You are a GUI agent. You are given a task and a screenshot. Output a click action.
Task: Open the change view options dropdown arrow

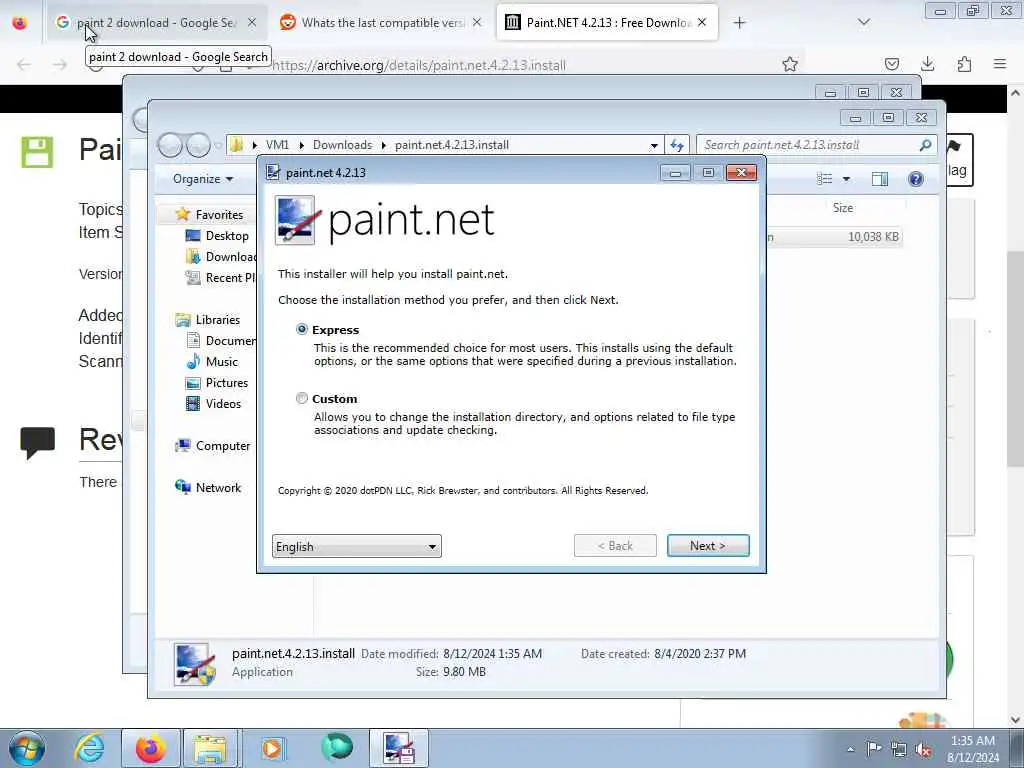click(x=846, y=179)
